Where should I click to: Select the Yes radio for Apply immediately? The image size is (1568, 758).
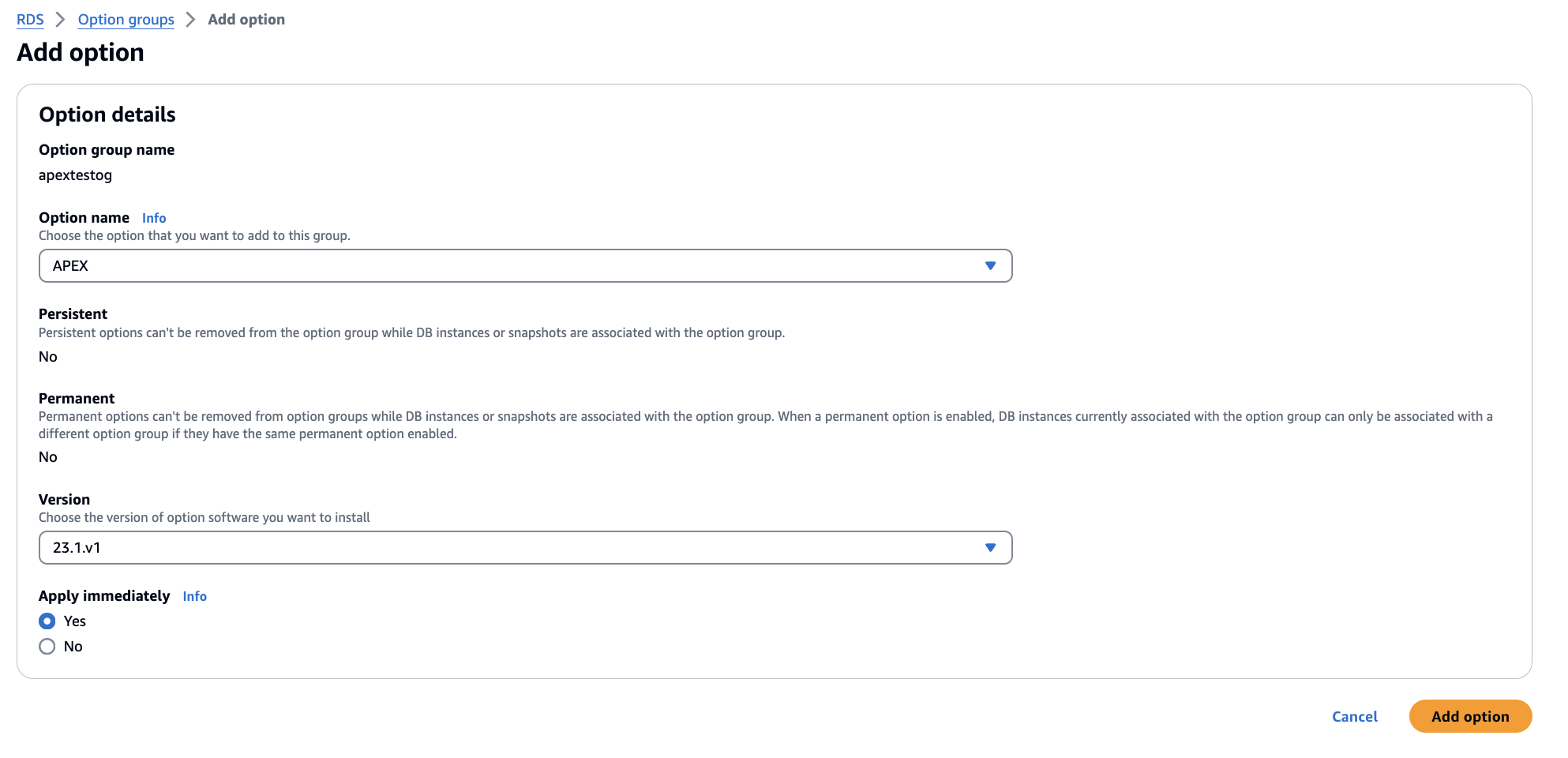47,621
